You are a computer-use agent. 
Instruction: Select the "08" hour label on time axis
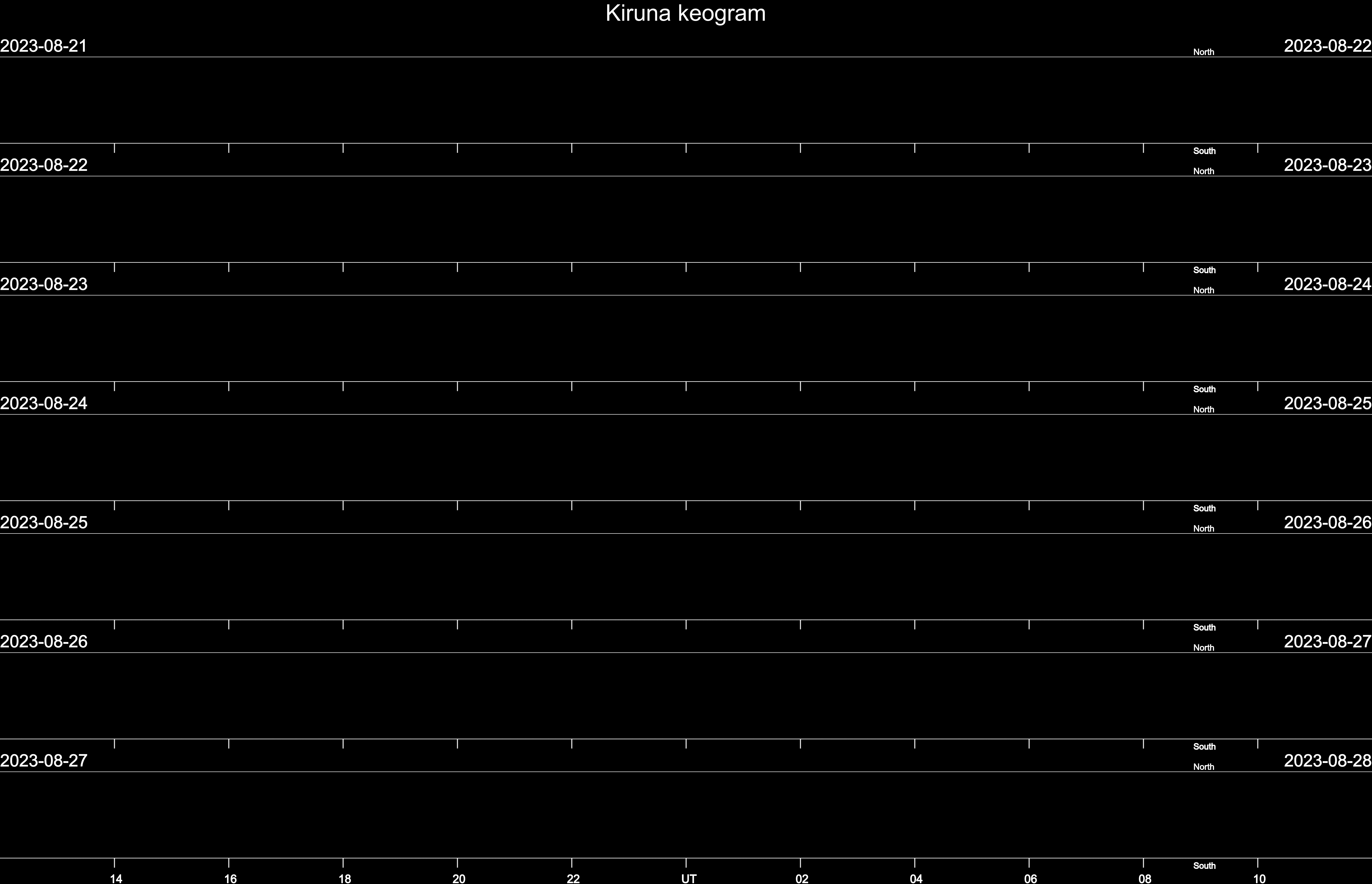1145,878
